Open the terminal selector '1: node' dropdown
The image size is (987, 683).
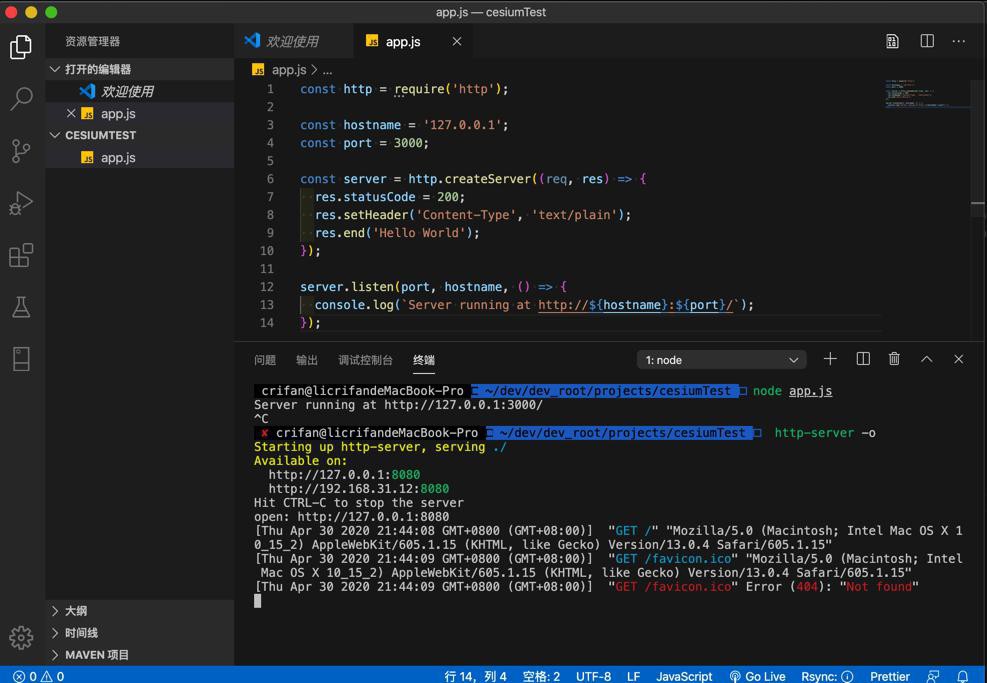pyautogui.click(x=721, y=360)
